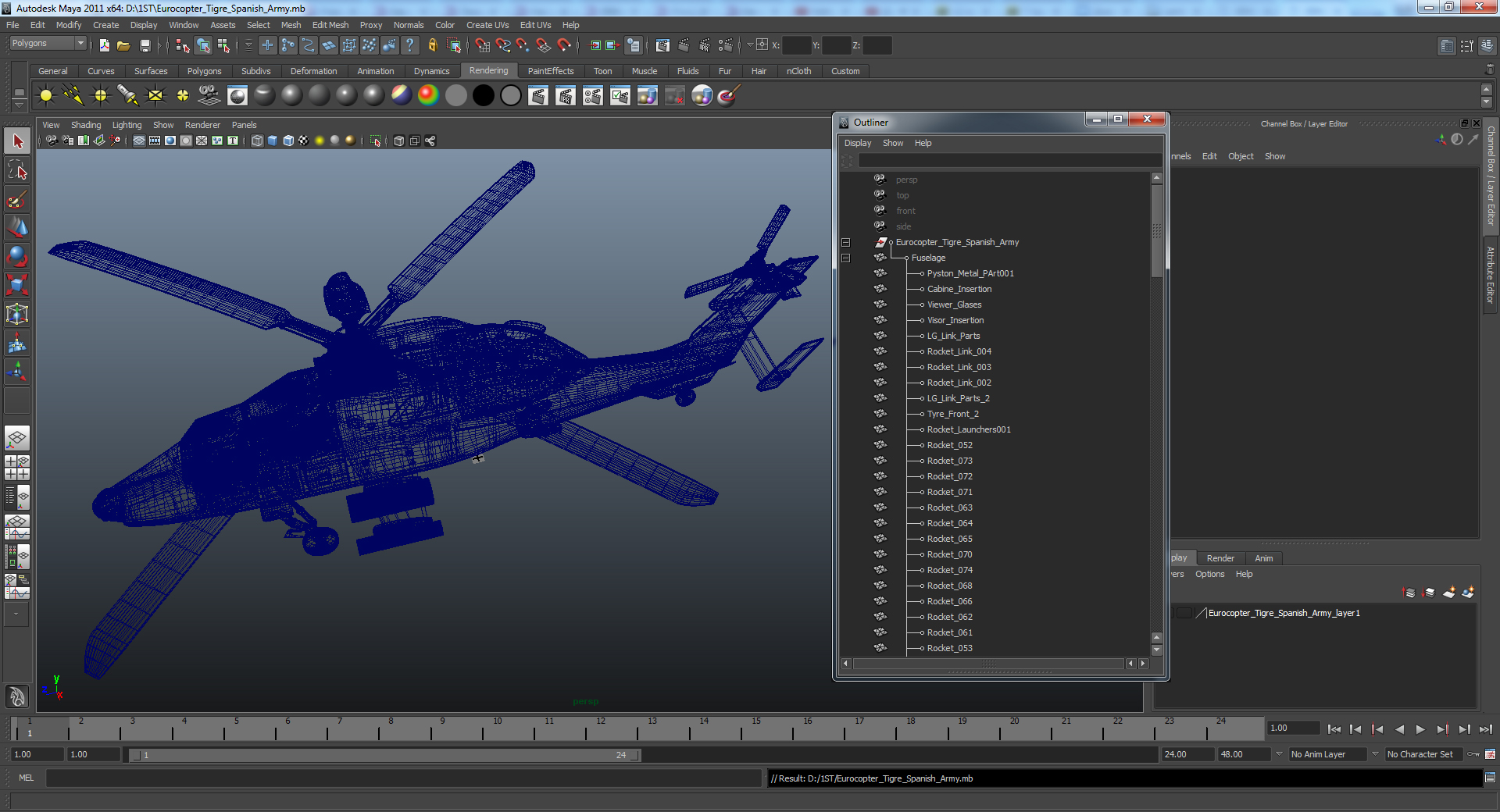Viewport: 1500px width, 812px height.
Task: Open the Outliner Display menu
Action: pos(857,143)
